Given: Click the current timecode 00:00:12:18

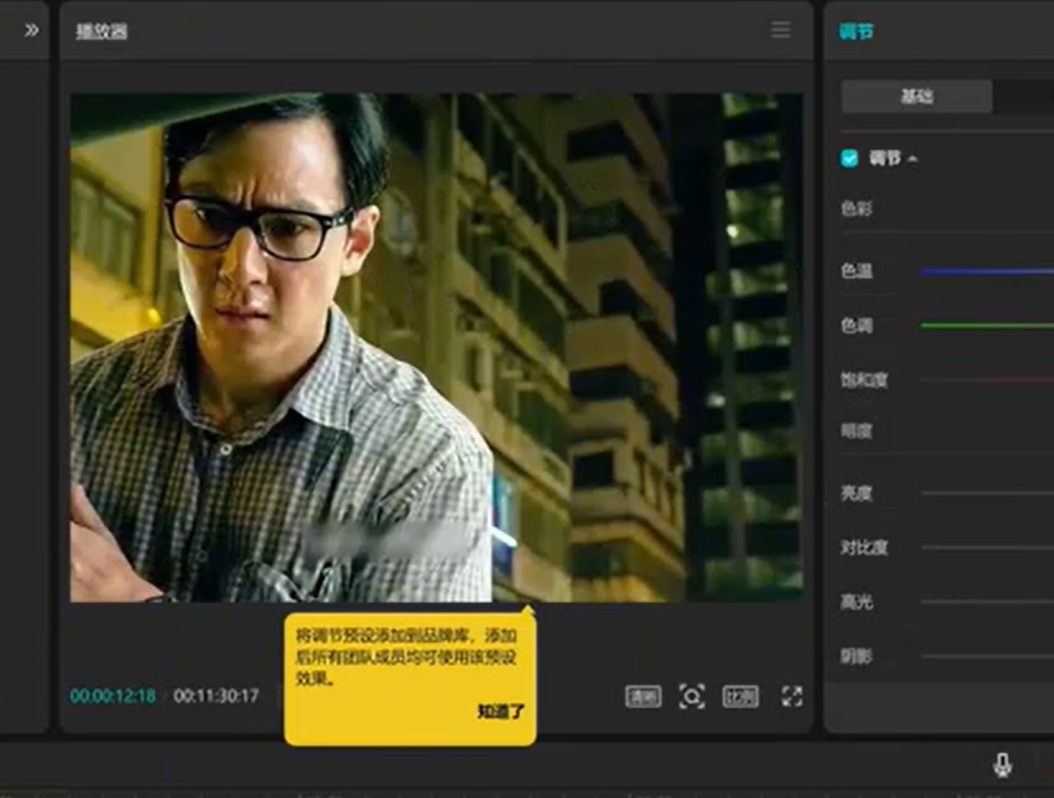Looking at the screenshot, I should pos(113,696).
